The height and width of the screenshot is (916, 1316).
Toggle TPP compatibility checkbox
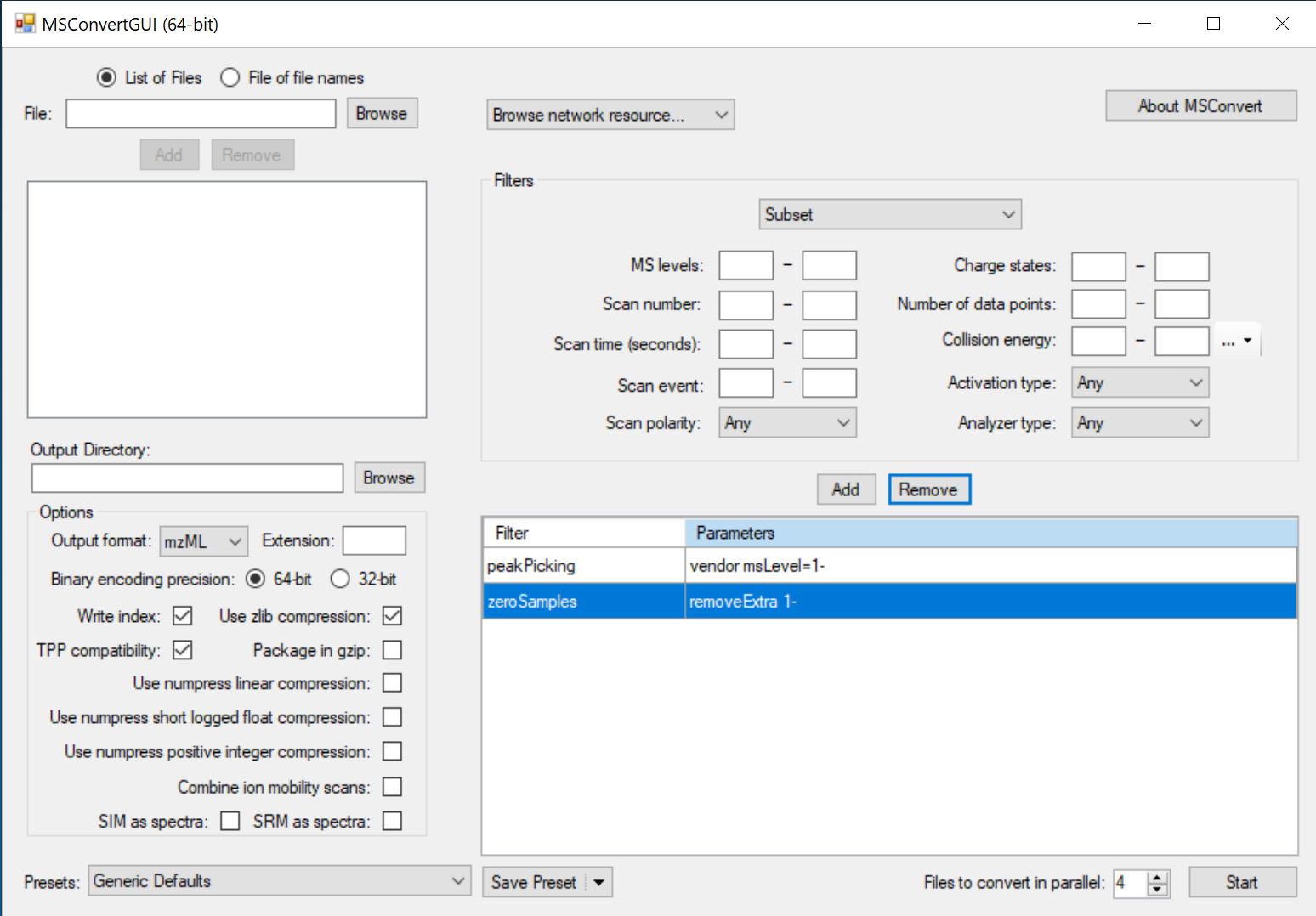(x=182, y=650)
